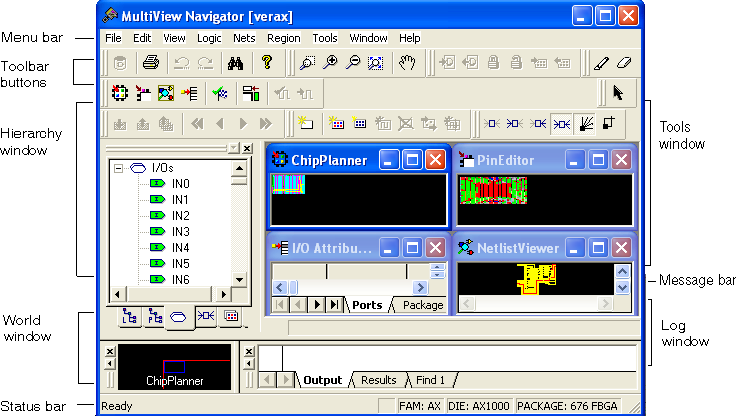The width and height of the screenshot is (736, 416).
Task: Click the lock placement icon
Action: pyautogui.click(x=493, y=62)
